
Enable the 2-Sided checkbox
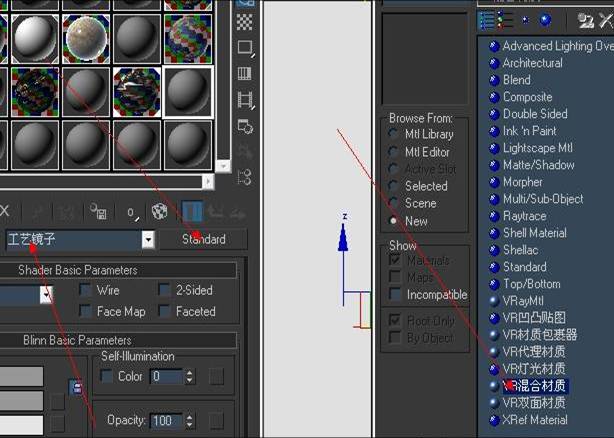click(164, 290)
